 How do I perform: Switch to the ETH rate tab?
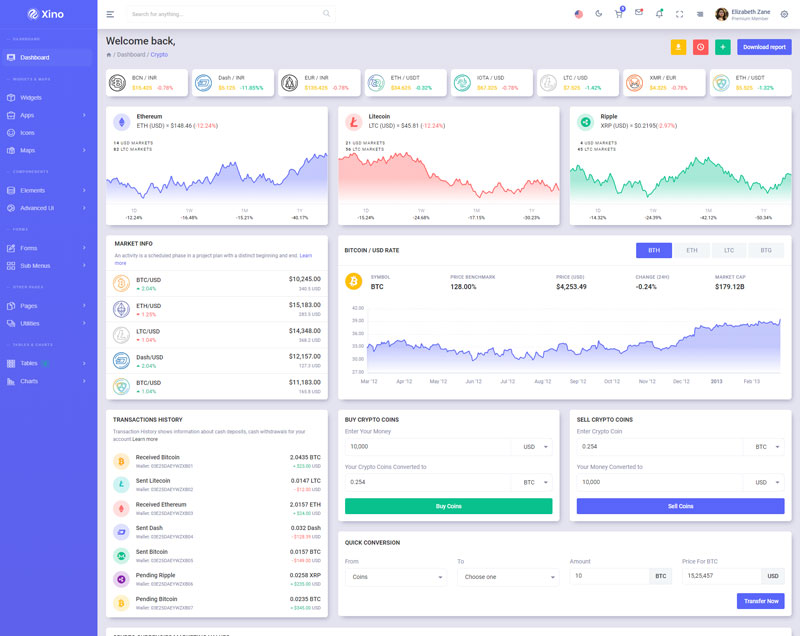point(691,251)
